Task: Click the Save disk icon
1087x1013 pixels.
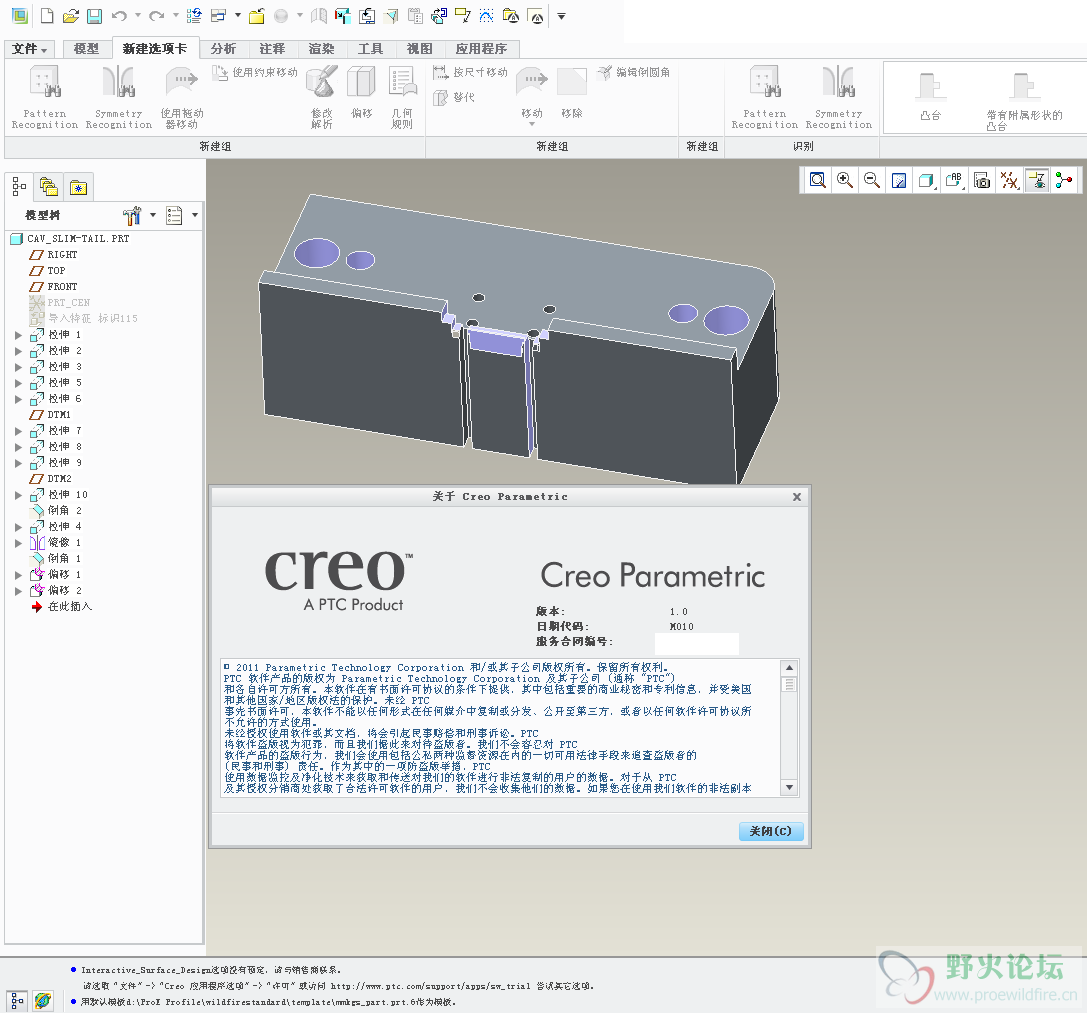Action: [94, 16]
